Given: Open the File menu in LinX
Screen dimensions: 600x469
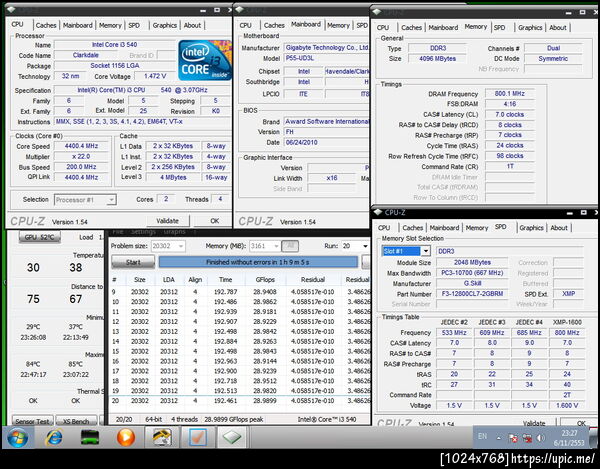Looking at the screenshot, I should tap(117, 232).
